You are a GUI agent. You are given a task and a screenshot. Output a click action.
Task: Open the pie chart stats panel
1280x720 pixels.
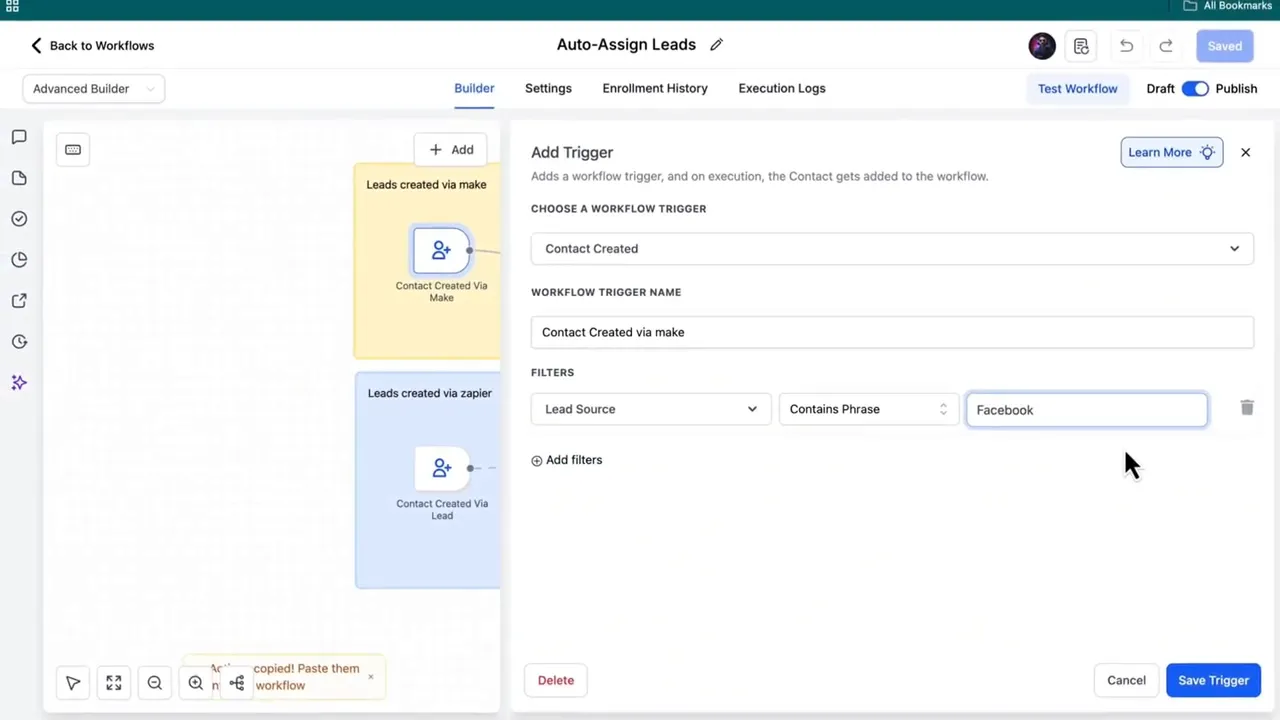pos(19,259)
